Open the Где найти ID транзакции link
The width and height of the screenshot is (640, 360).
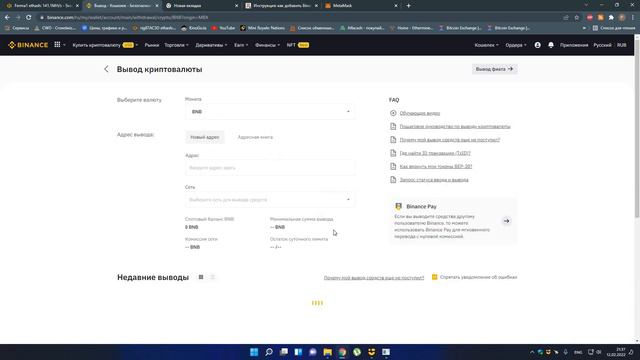435,153
